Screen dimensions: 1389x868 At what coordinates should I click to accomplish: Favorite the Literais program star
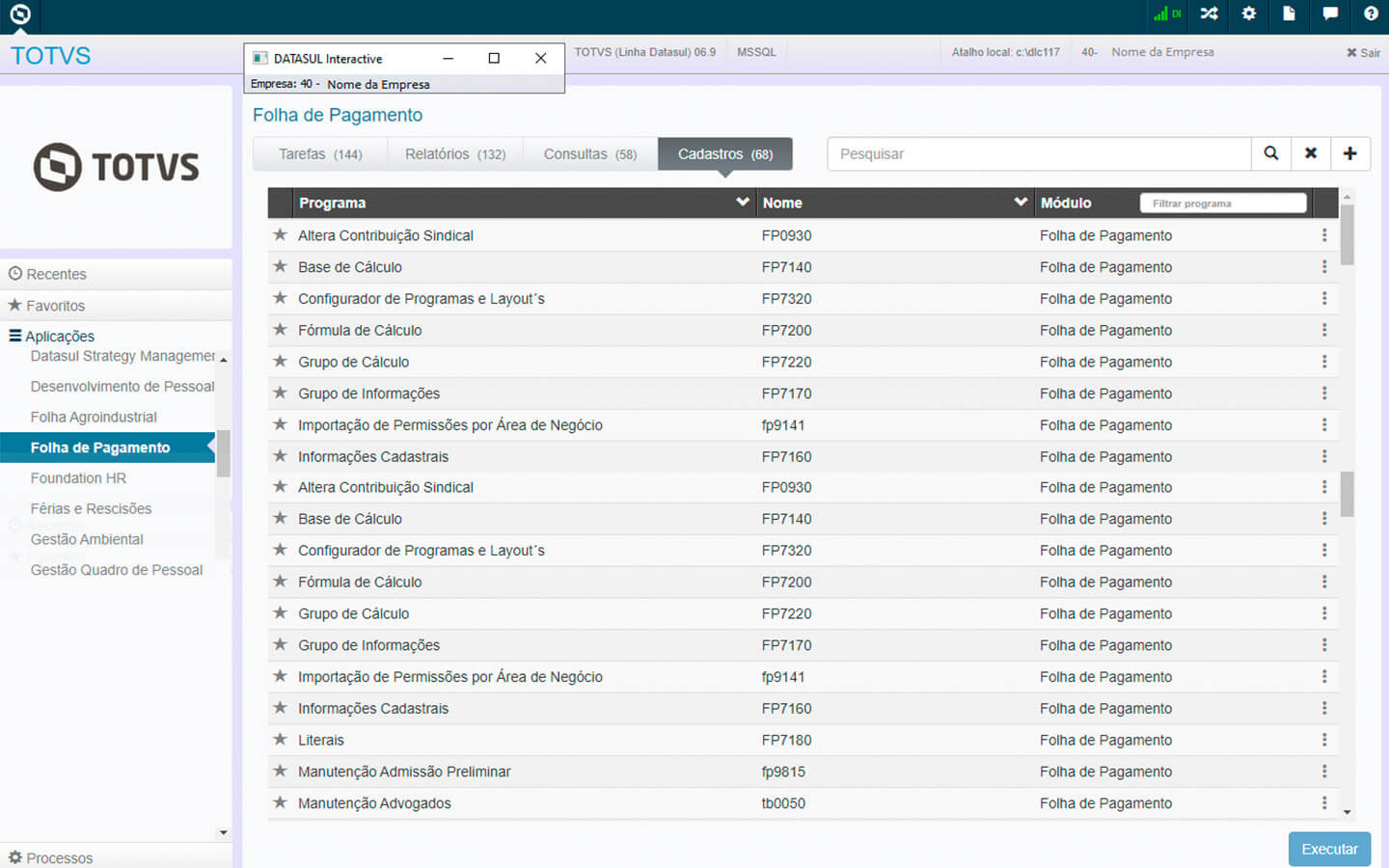[281, 740]
